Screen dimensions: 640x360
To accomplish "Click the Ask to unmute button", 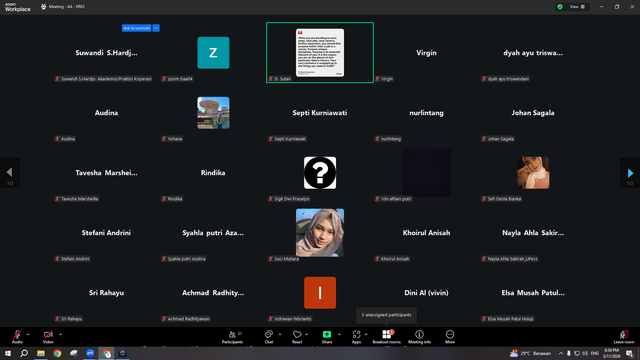I will pos(136,28).
